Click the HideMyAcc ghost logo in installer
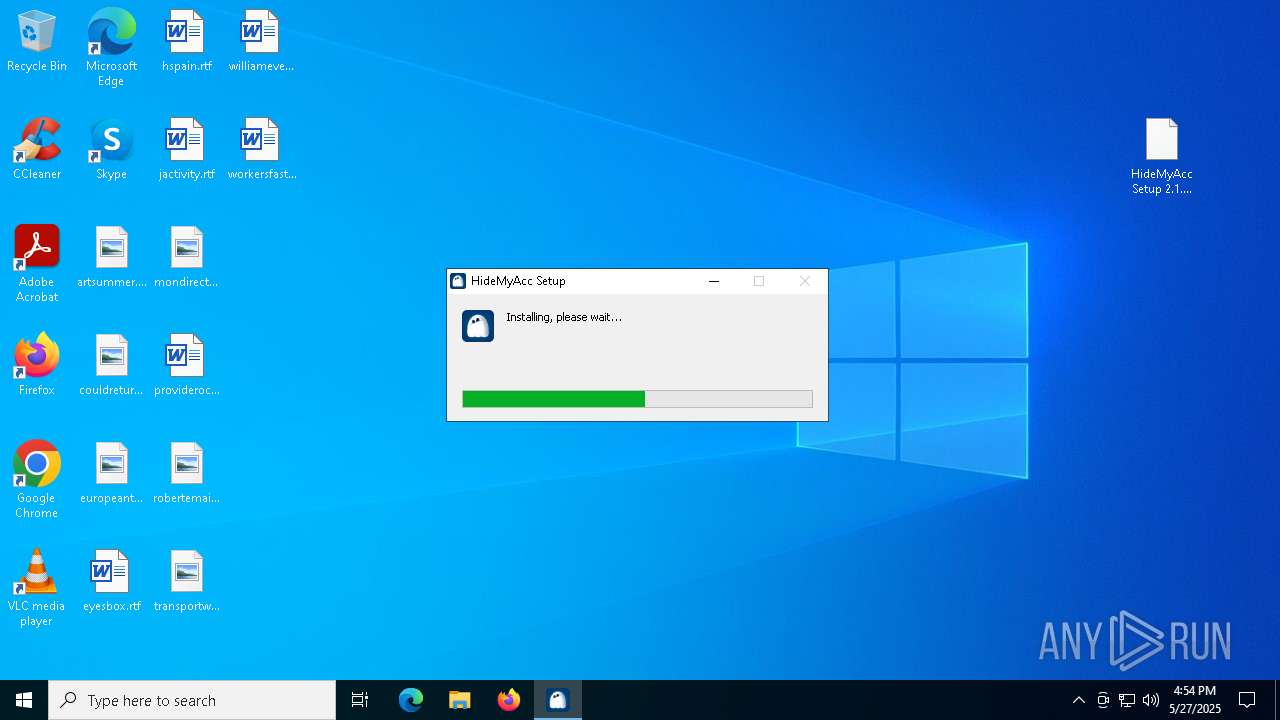Image resolution: width=1280 pixels, height=720 pixels. pyautogui.click(x=478, y=326)
